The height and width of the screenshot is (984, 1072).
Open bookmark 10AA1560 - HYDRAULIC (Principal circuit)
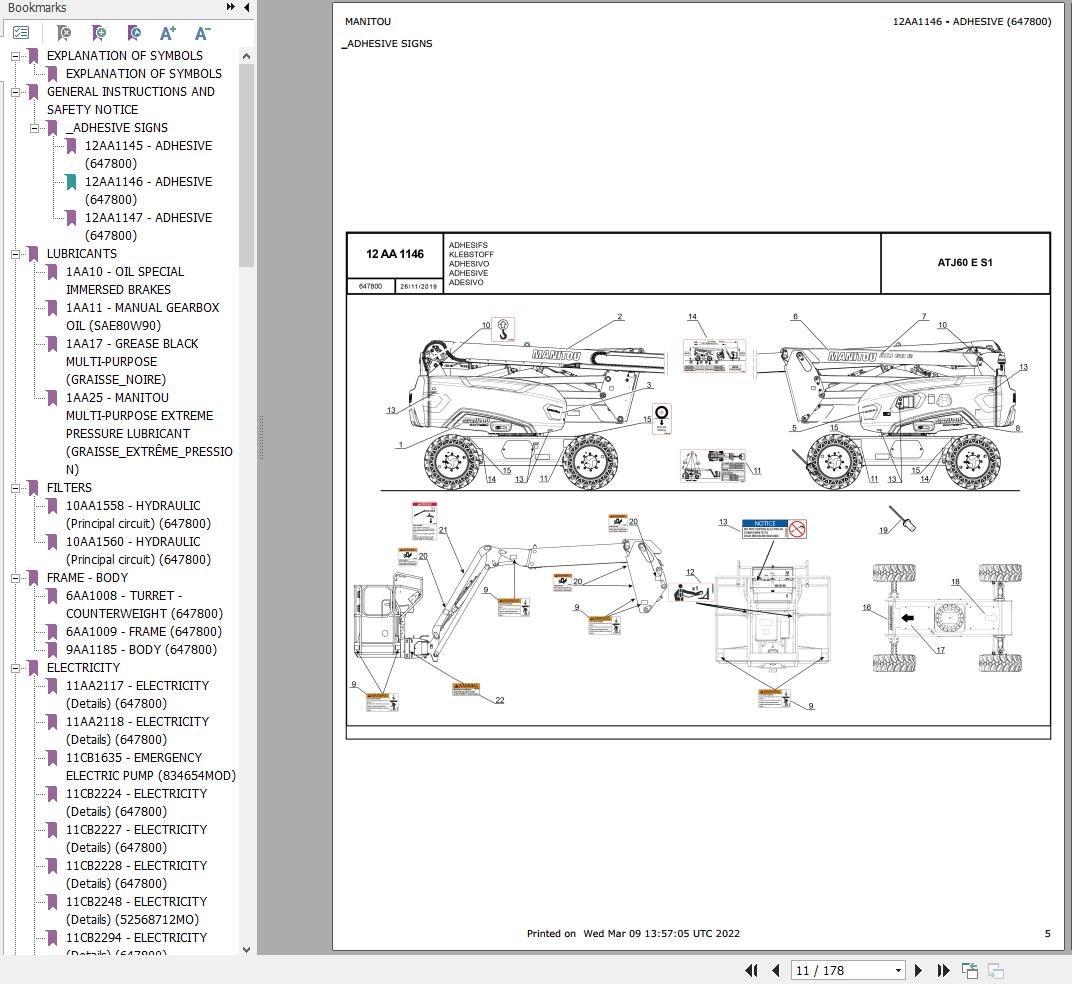pos(138,550)
